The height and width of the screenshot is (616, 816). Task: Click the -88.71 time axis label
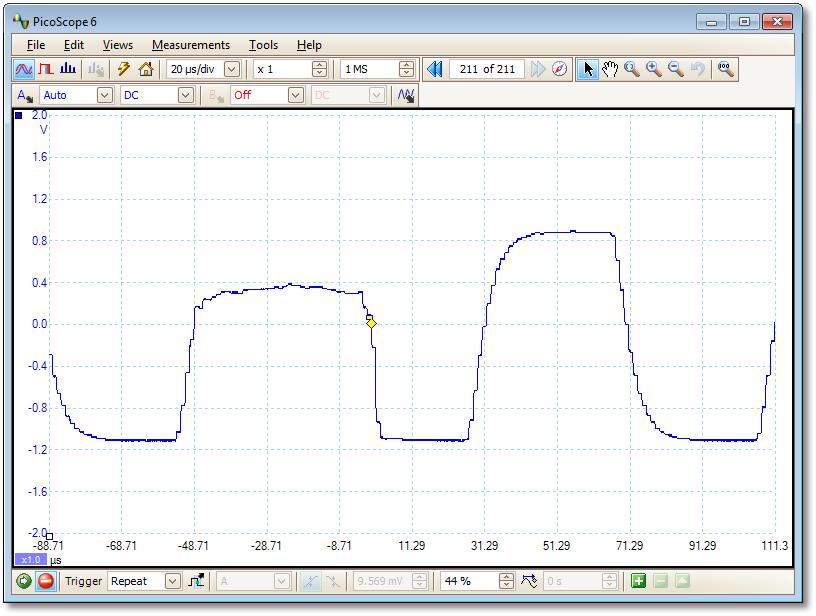click(x=48, y=546)
